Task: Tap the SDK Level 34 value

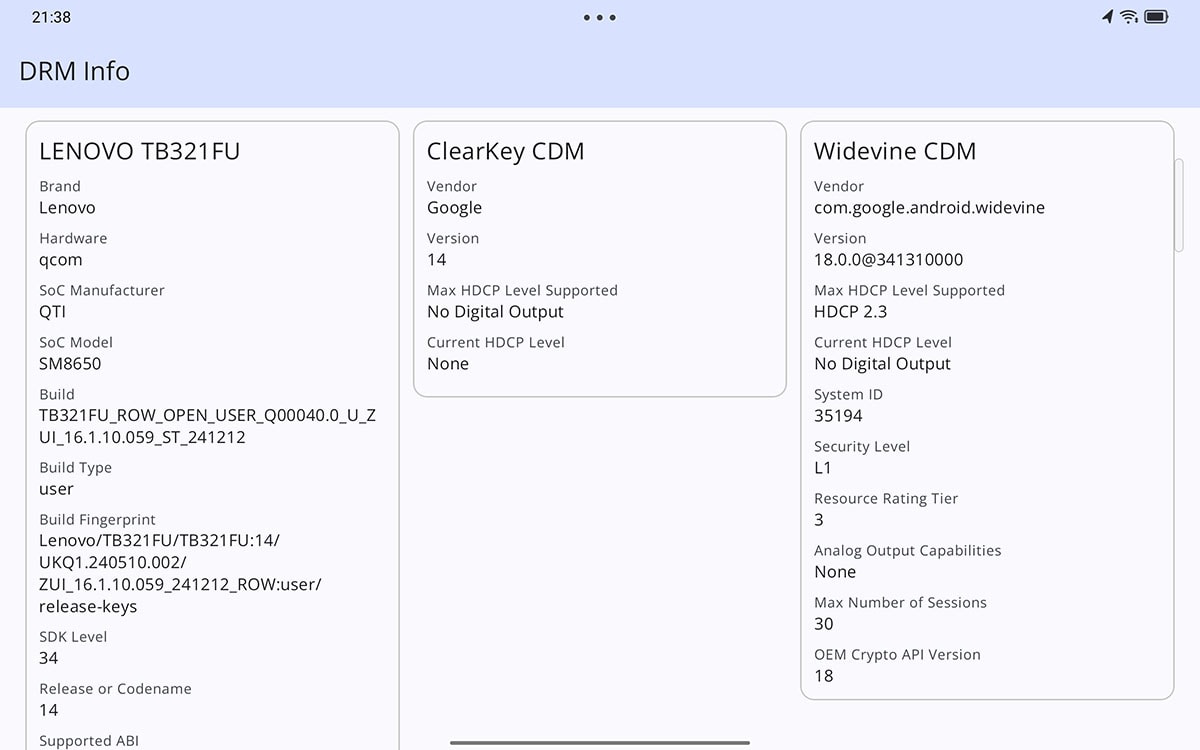Action: point(49,658)
